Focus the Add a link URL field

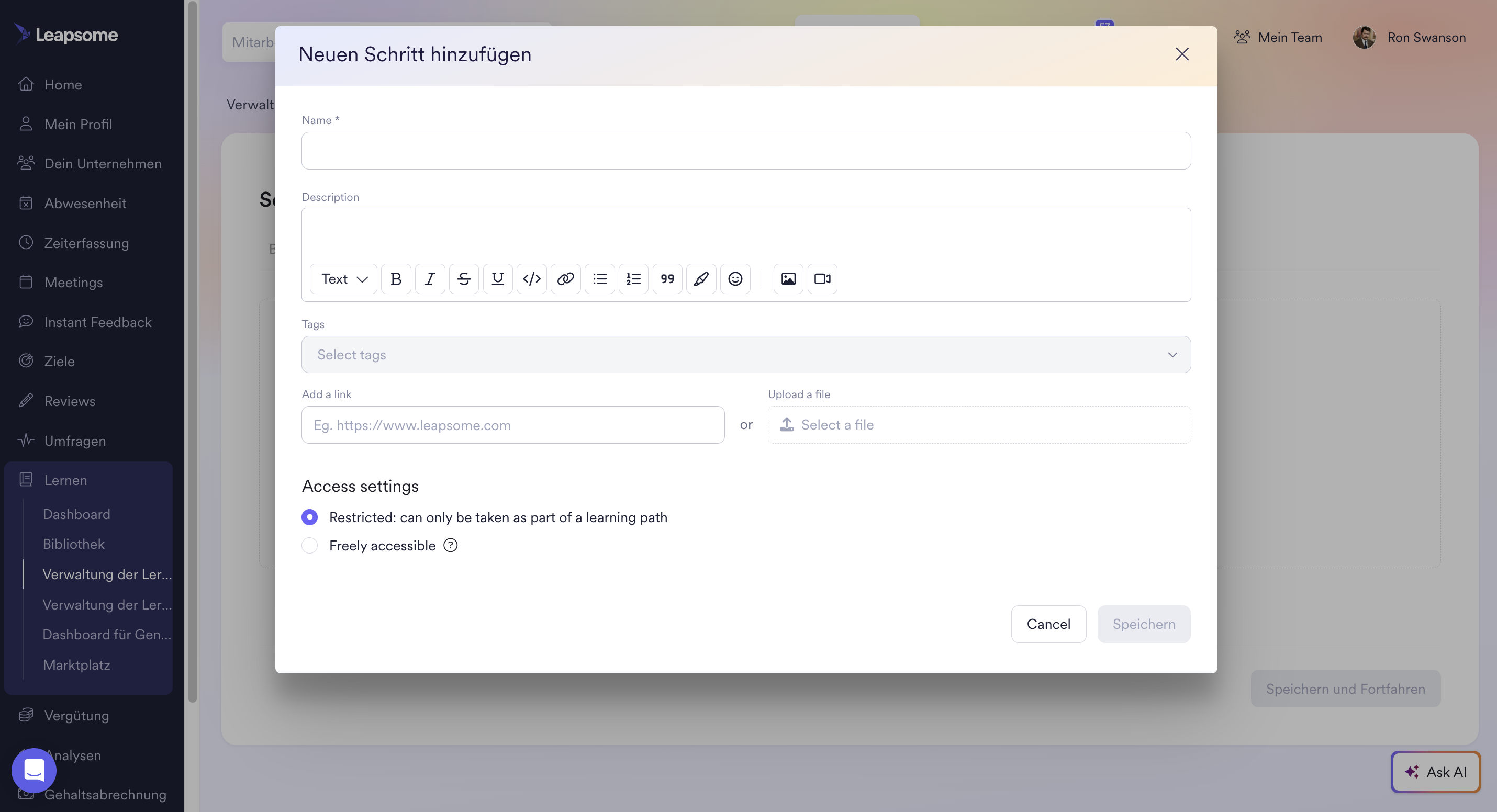pyautogui.click(x=513, y=425)
